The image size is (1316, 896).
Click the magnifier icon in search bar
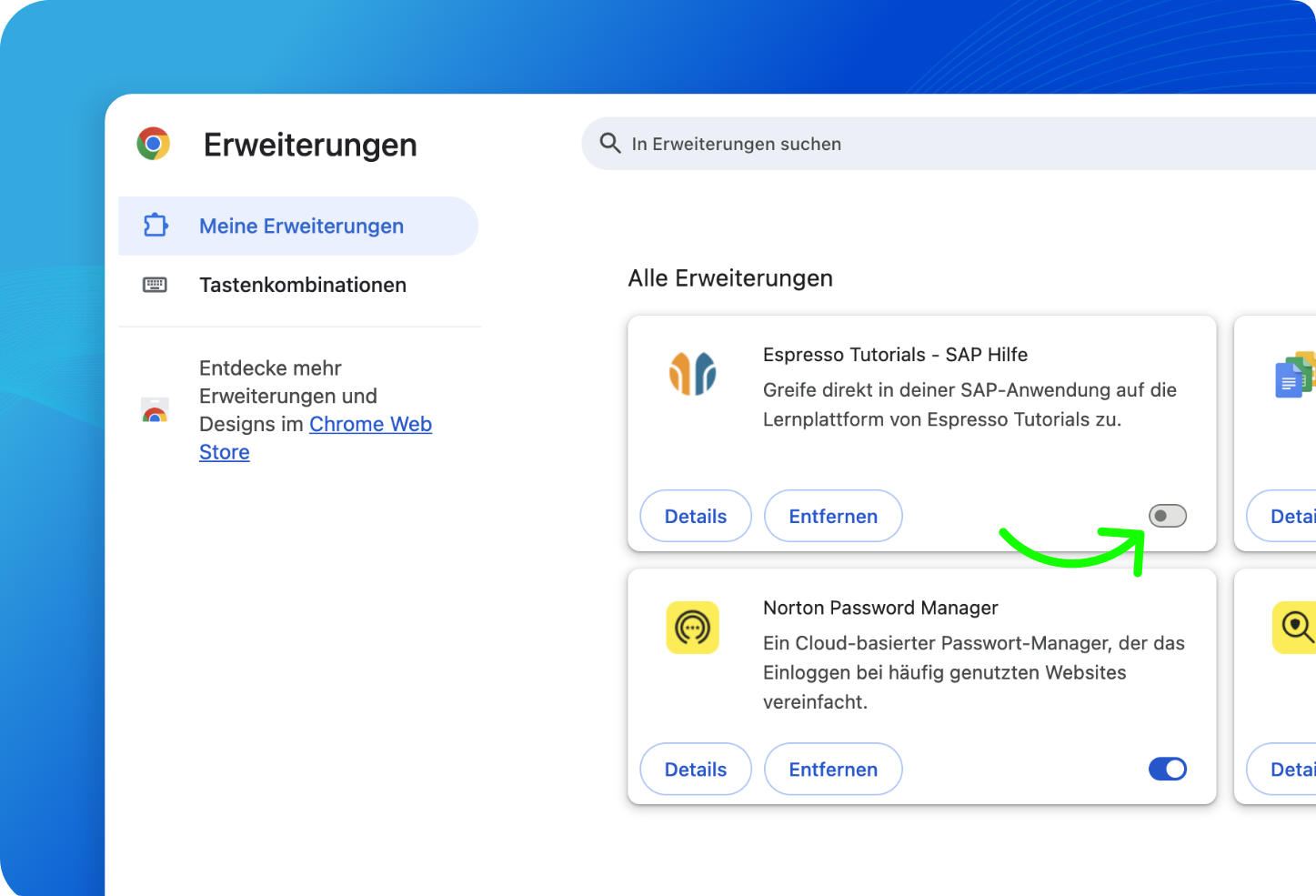coord(610,143)
